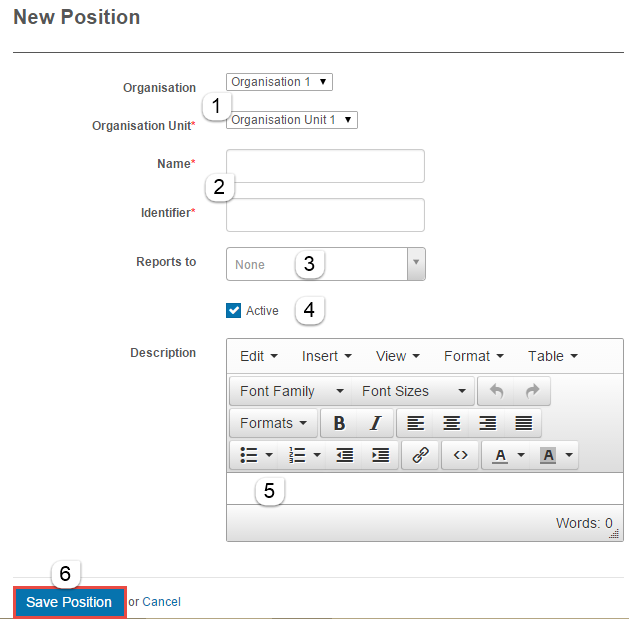Viewport: 629px width, 619px height.
Task: Click the Words: 0 counter
Action: [x=584, y=523]
